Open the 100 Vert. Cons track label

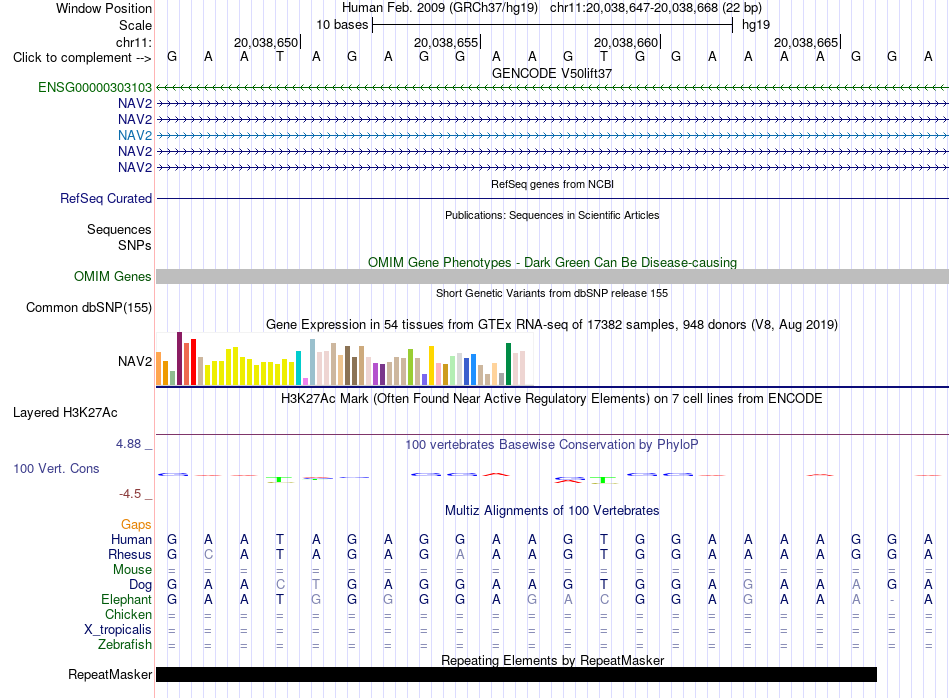pos(56,468)
